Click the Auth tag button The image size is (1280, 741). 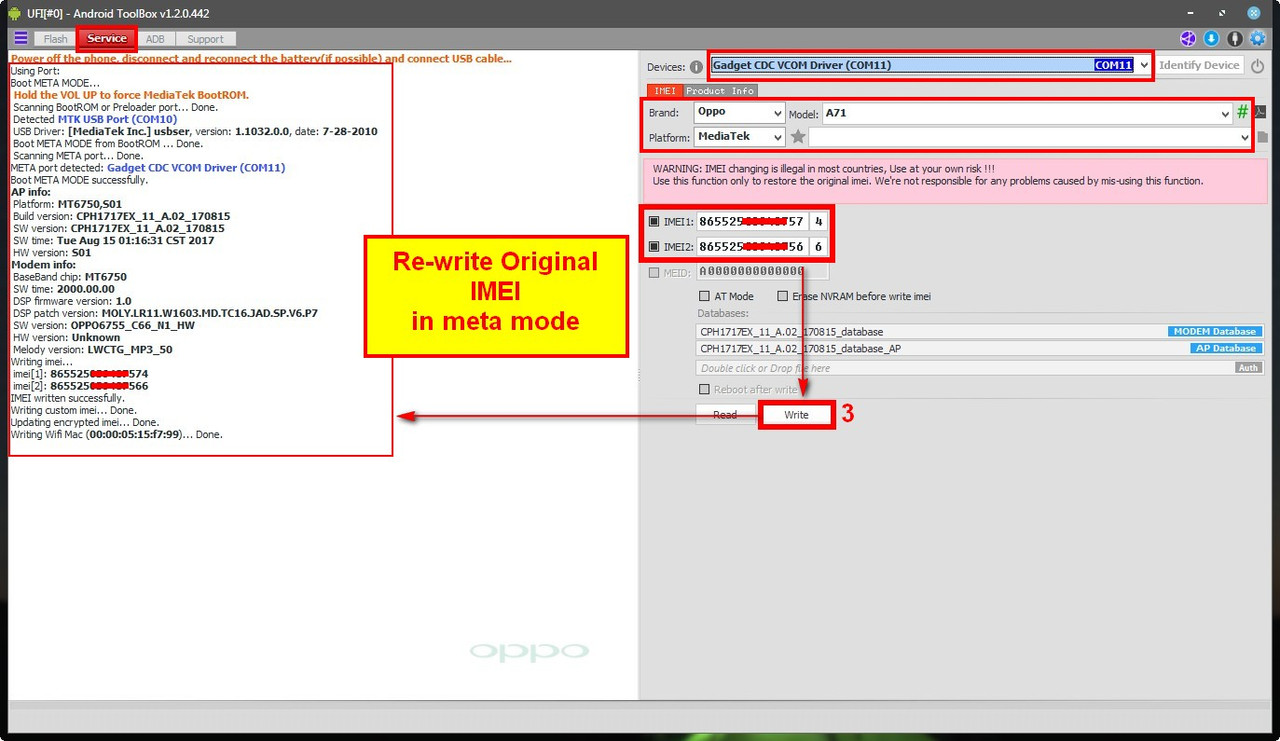(1248, 368)
